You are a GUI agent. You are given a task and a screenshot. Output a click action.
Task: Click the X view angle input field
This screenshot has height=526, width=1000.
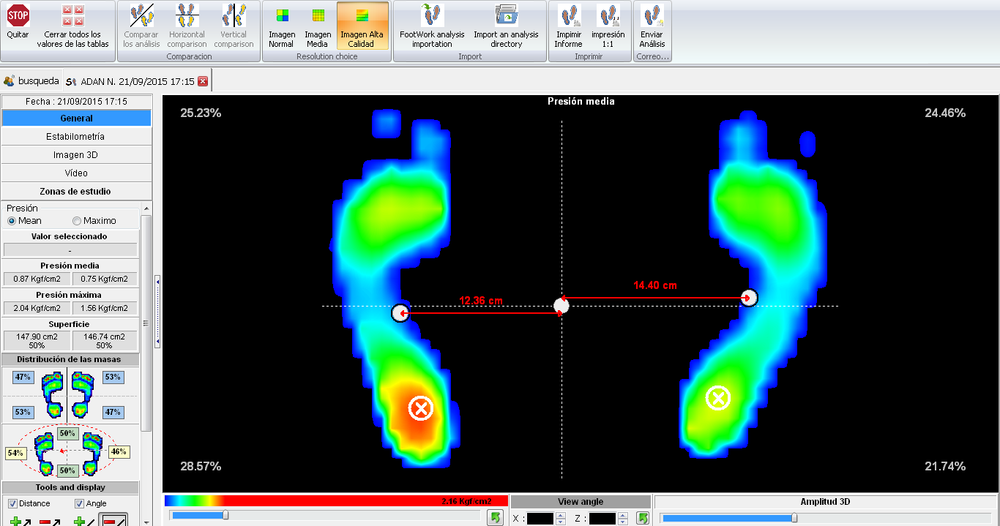click(x=540, y=518)
